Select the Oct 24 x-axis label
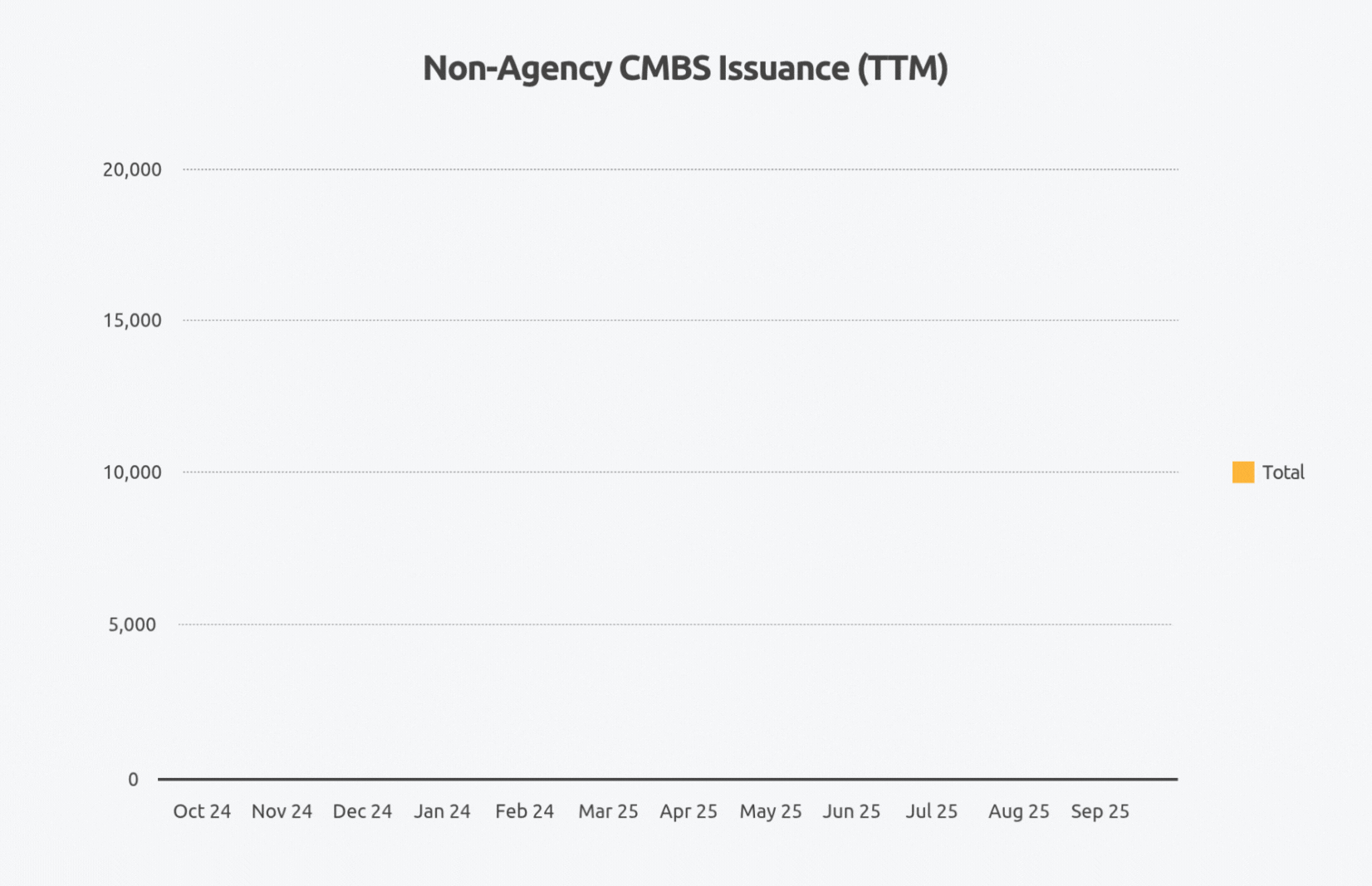 (202, 811)
